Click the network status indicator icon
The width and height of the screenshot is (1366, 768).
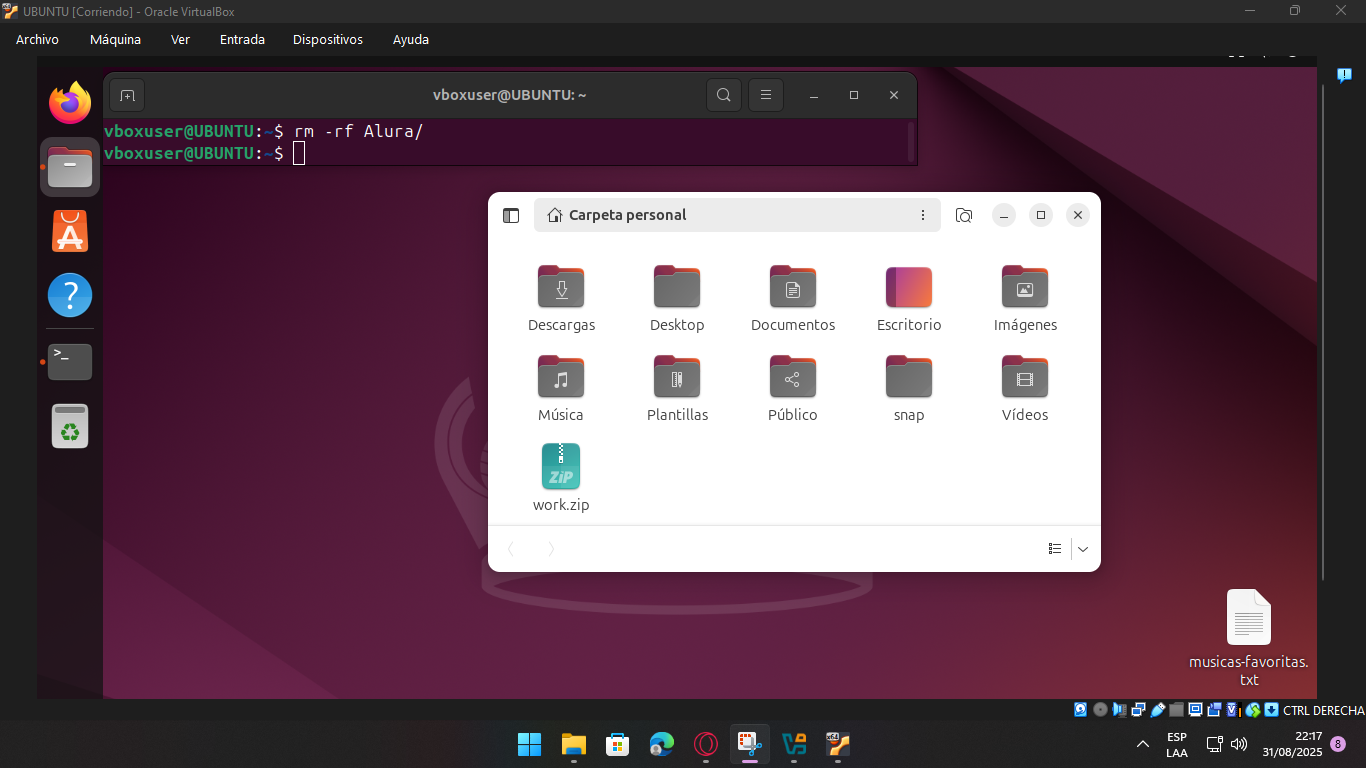(x=1138, y=710)
